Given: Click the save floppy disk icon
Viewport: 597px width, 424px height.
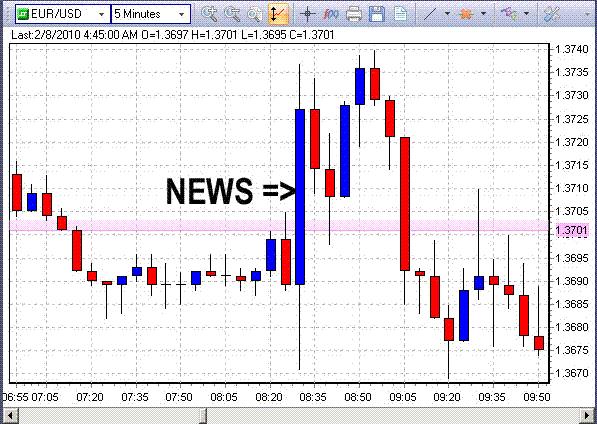Looking at the screenshot, I should [x=377, y=14].
